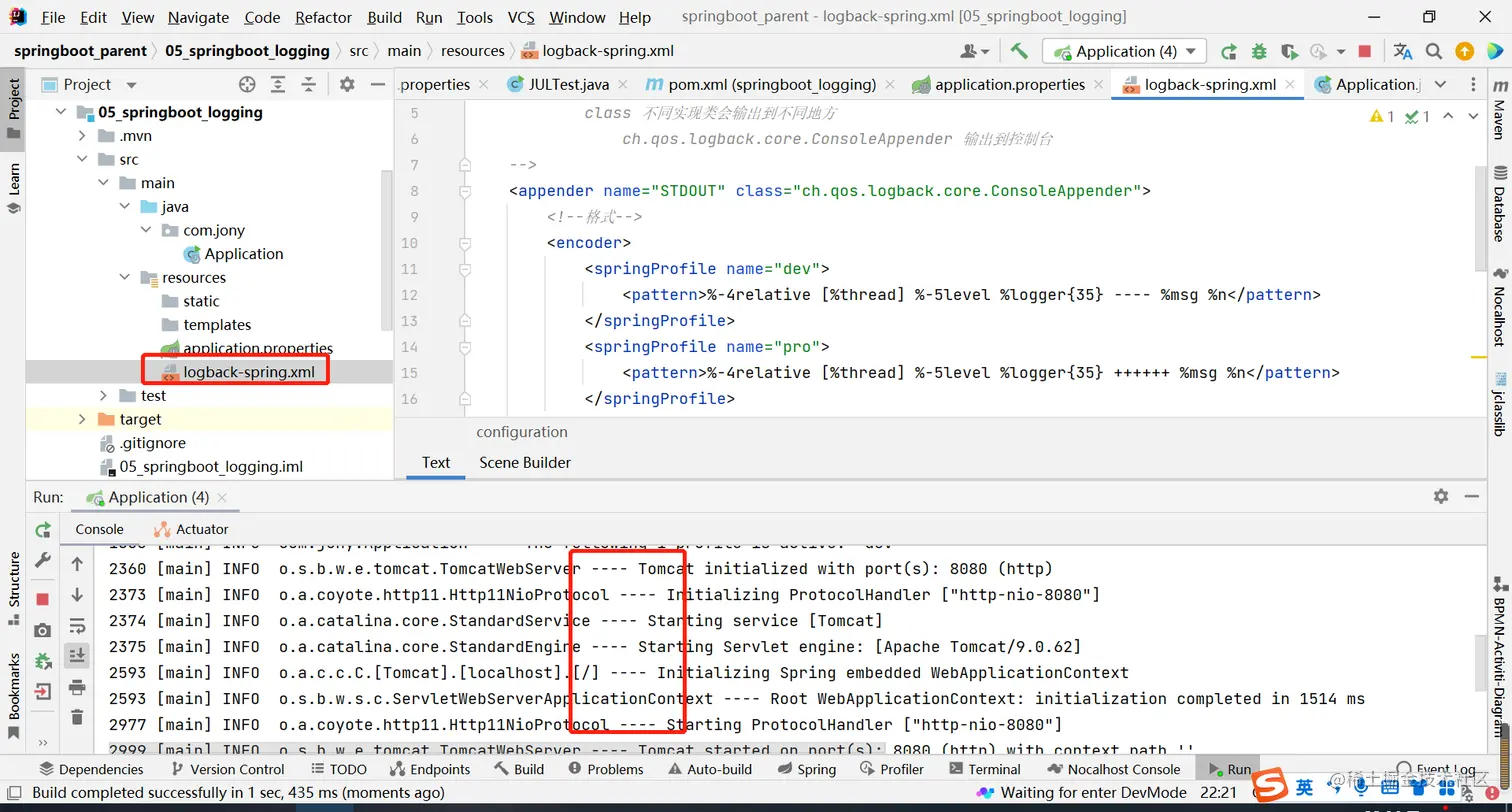Open the Terminal tool window
The image size is (1512, 812).
click(x=983, y=769)
